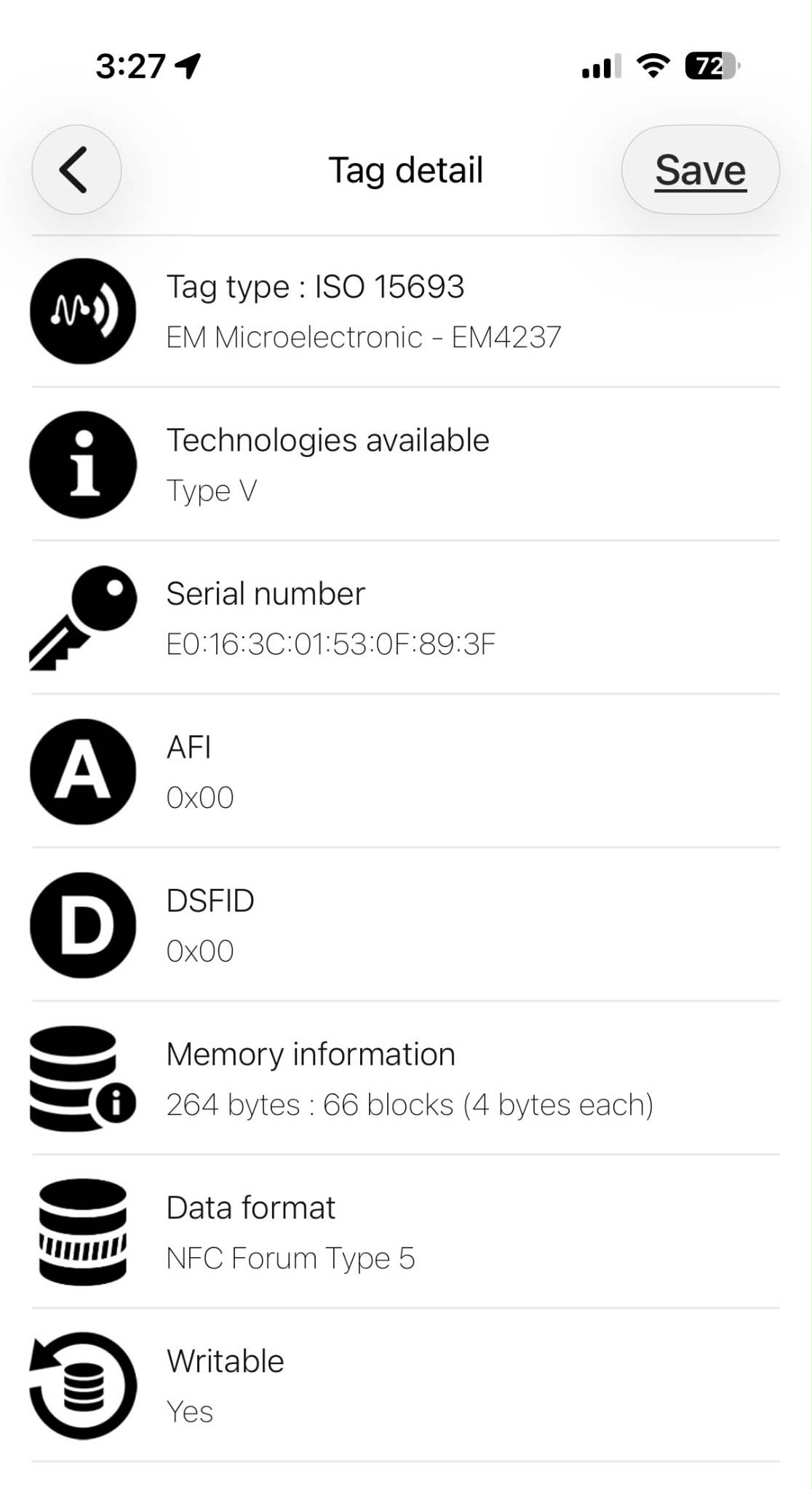Tap the key Serial number icon
Screen dimensions: 812x1490
tap(83, 618)
